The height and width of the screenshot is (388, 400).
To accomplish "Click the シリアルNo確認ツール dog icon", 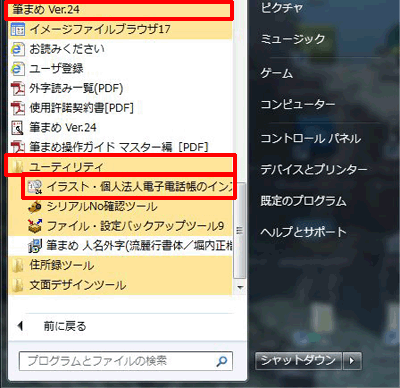I will click(x=35, y=207).
